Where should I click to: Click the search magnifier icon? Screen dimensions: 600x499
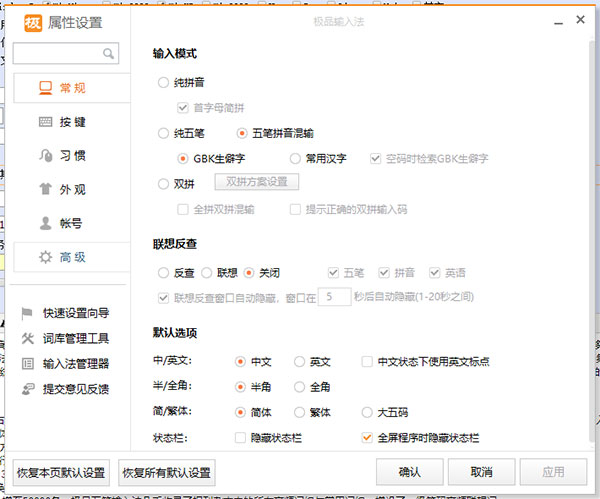[x=109, y=53]
